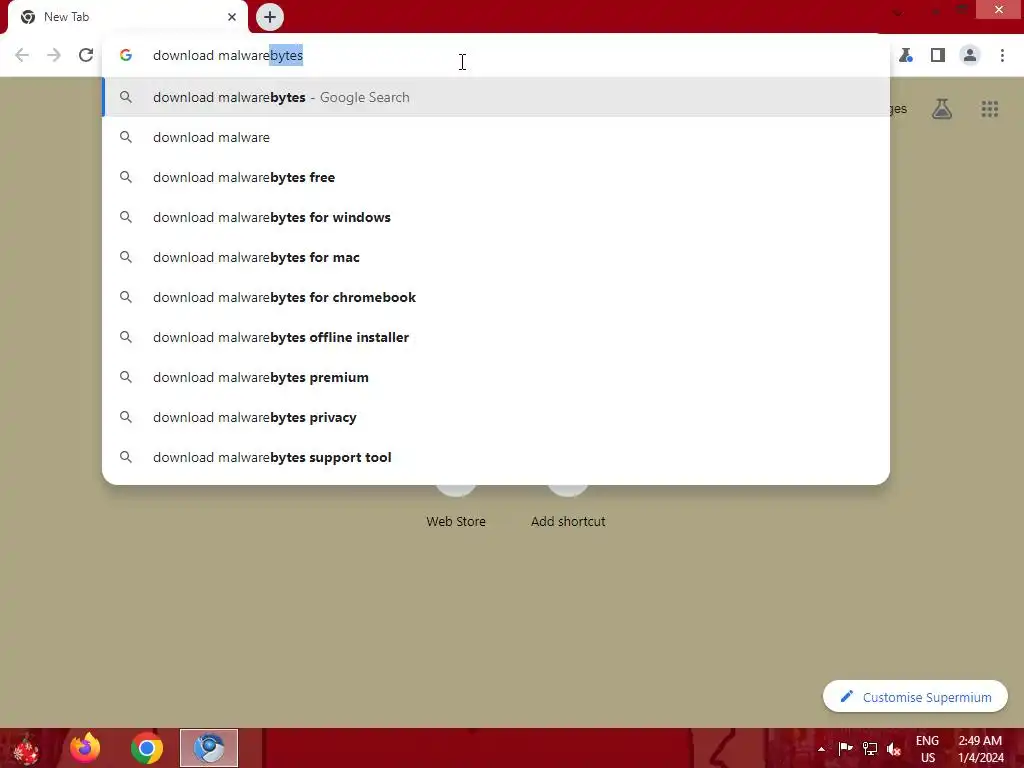This screenshot has height=768, width=1024.
Task: Pick suggestion download malwarebytes for windows
Action: coord(496,217)
